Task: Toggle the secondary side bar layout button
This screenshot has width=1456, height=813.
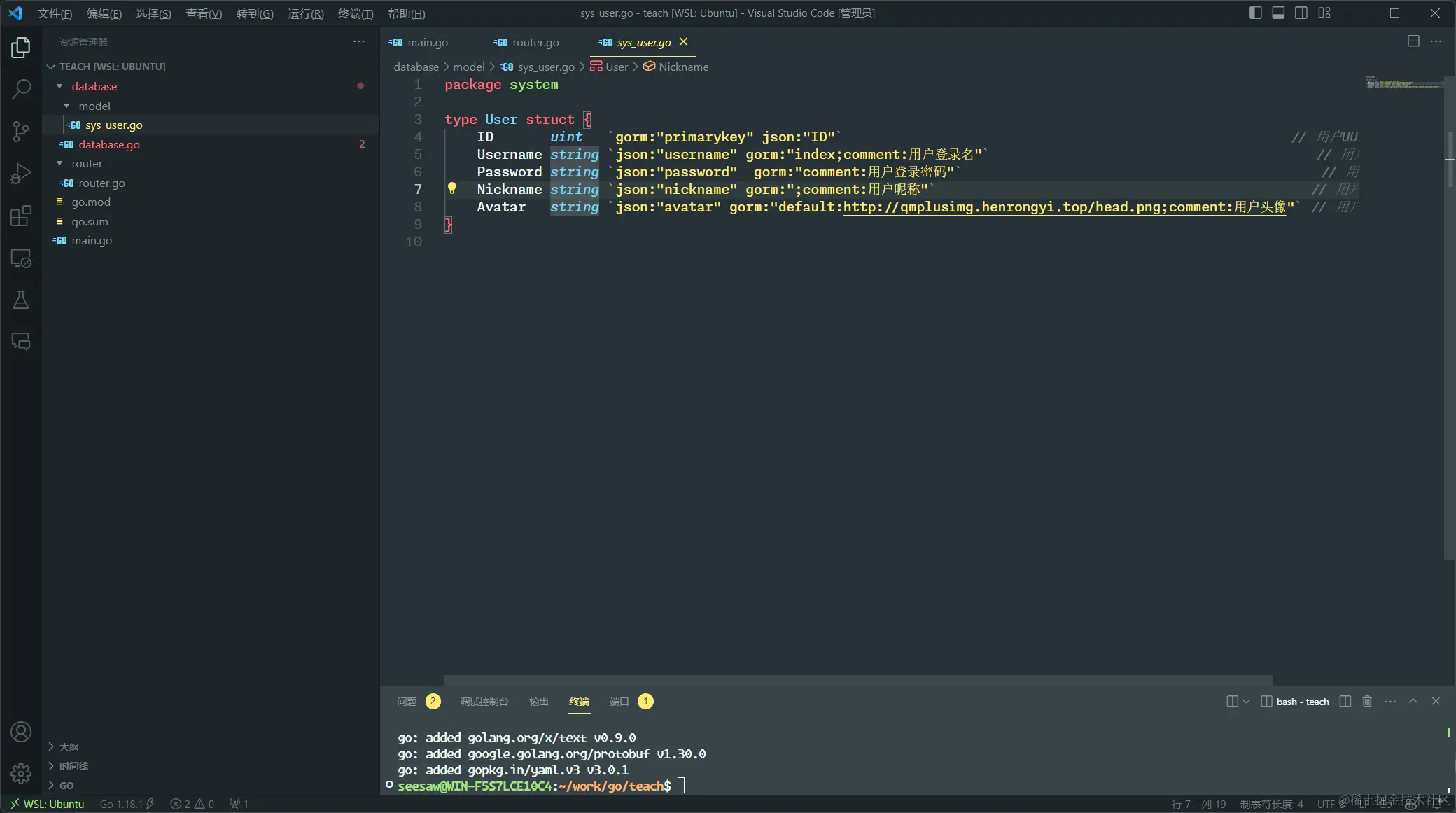Action: [x=1301, y=13]
